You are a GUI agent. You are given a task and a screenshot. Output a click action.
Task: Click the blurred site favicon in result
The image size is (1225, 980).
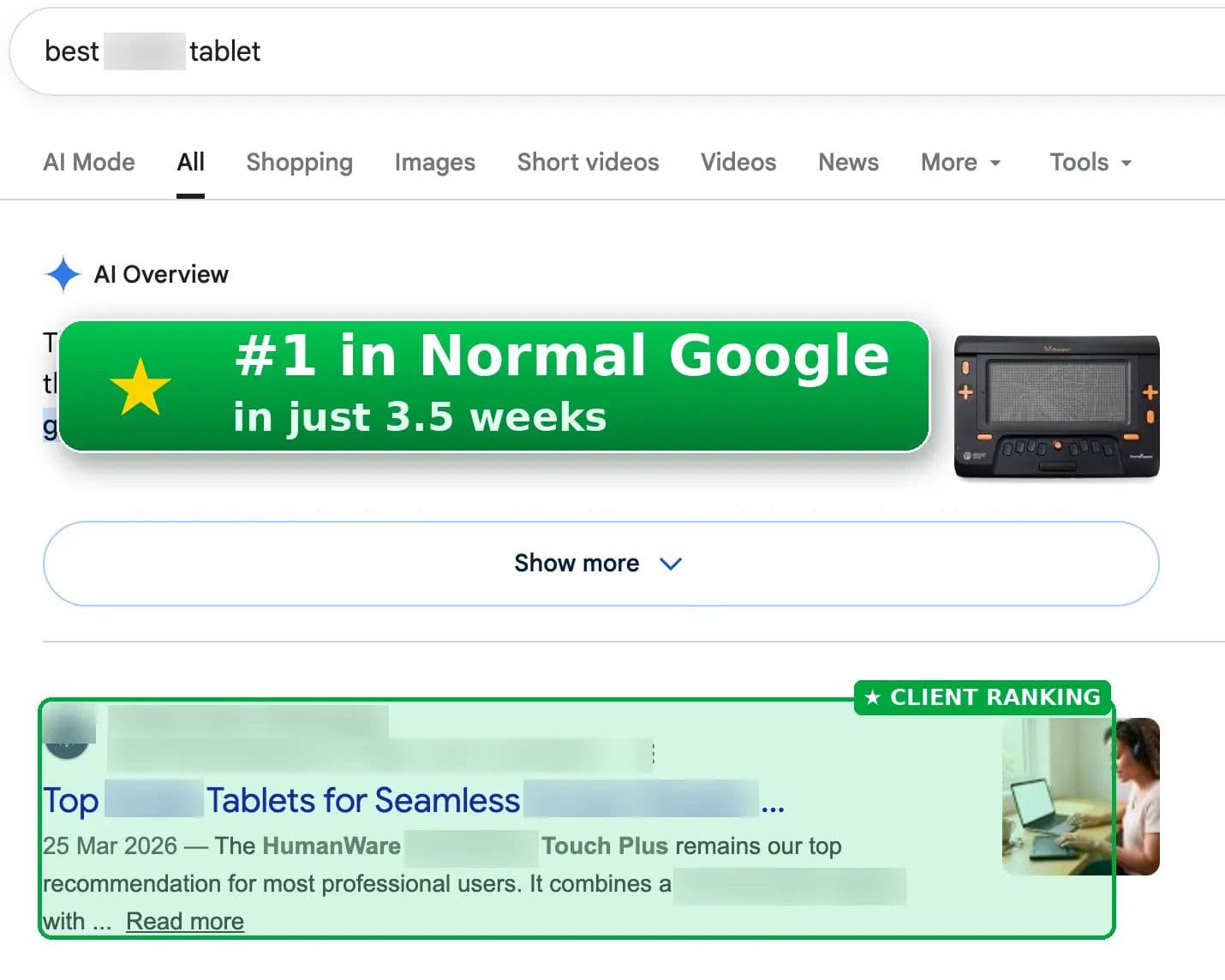pos(68,733)
